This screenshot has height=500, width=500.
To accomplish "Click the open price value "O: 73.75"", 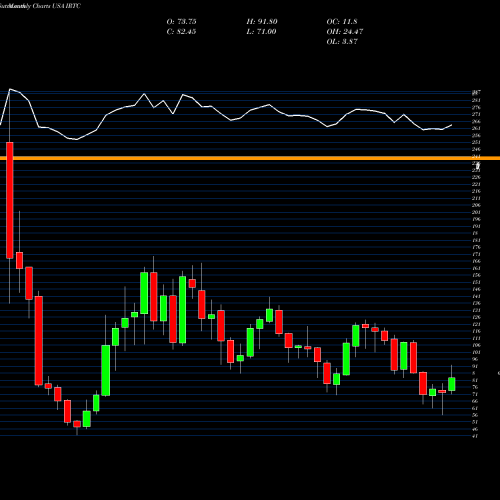I will point(181,22).
